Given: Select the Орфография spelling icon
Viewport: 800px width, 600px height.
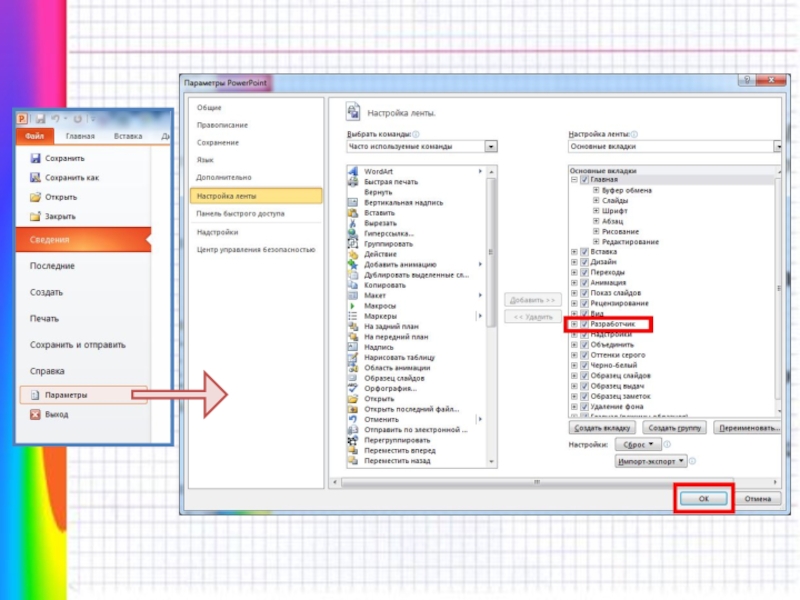Looking at the screenshot, I should pos(353,388).
